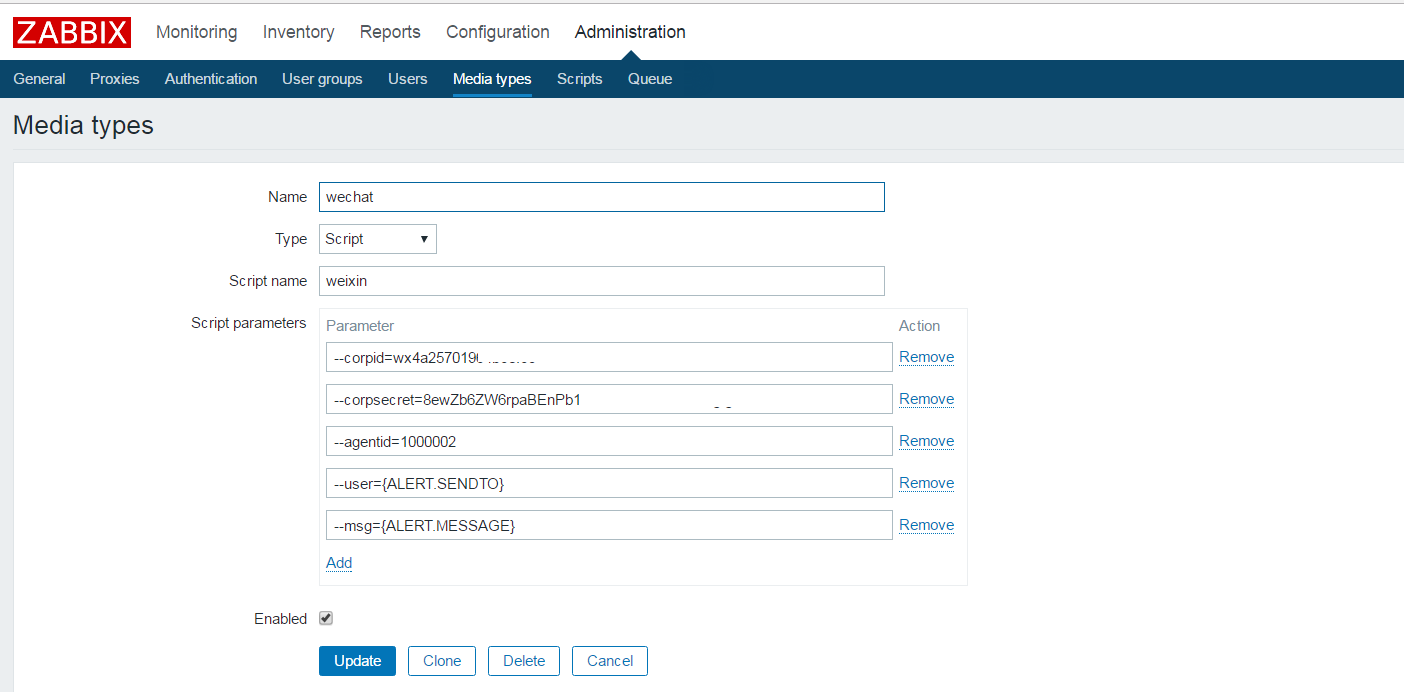
Task: Add a new script parameter
Action: 339,563
